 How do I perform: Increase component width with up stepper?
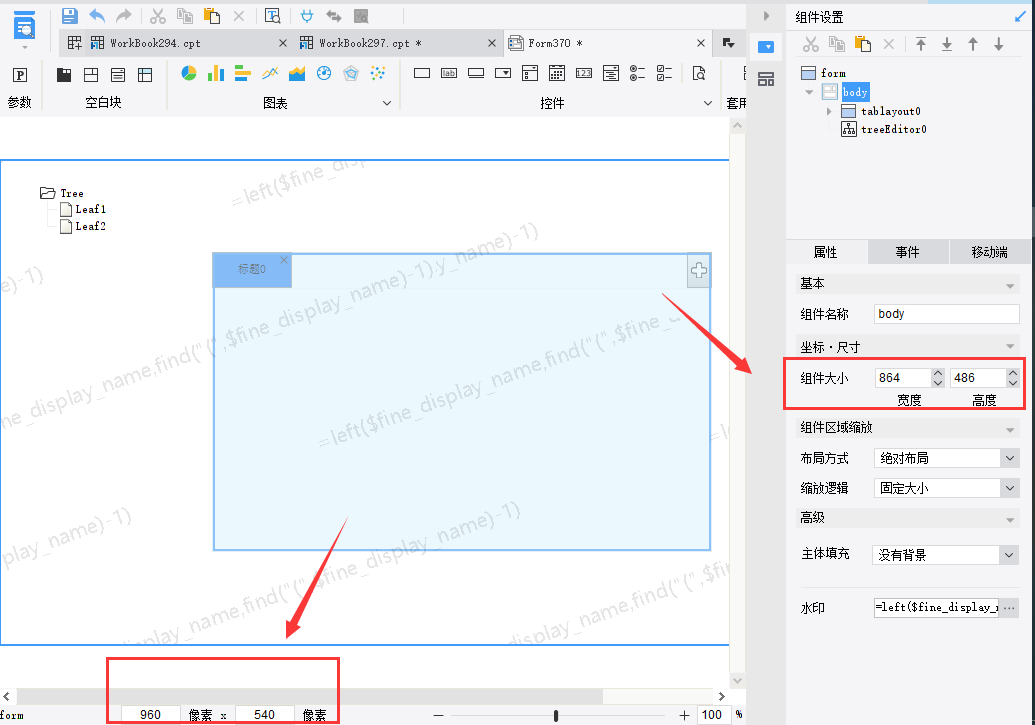click(938, 373)
